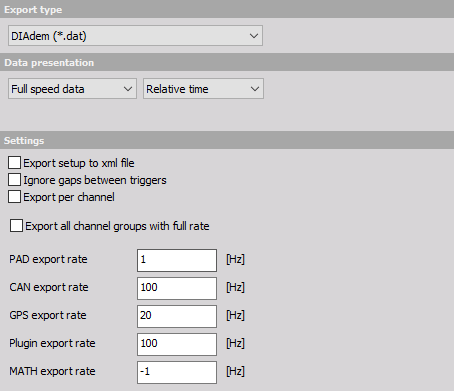Click the chevron arrow of DIAdem combo box

click(x=254, y=36)
